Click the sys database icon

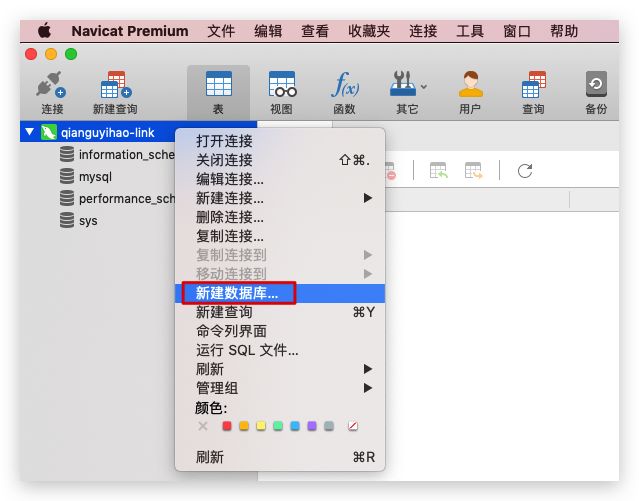(67, 221)
